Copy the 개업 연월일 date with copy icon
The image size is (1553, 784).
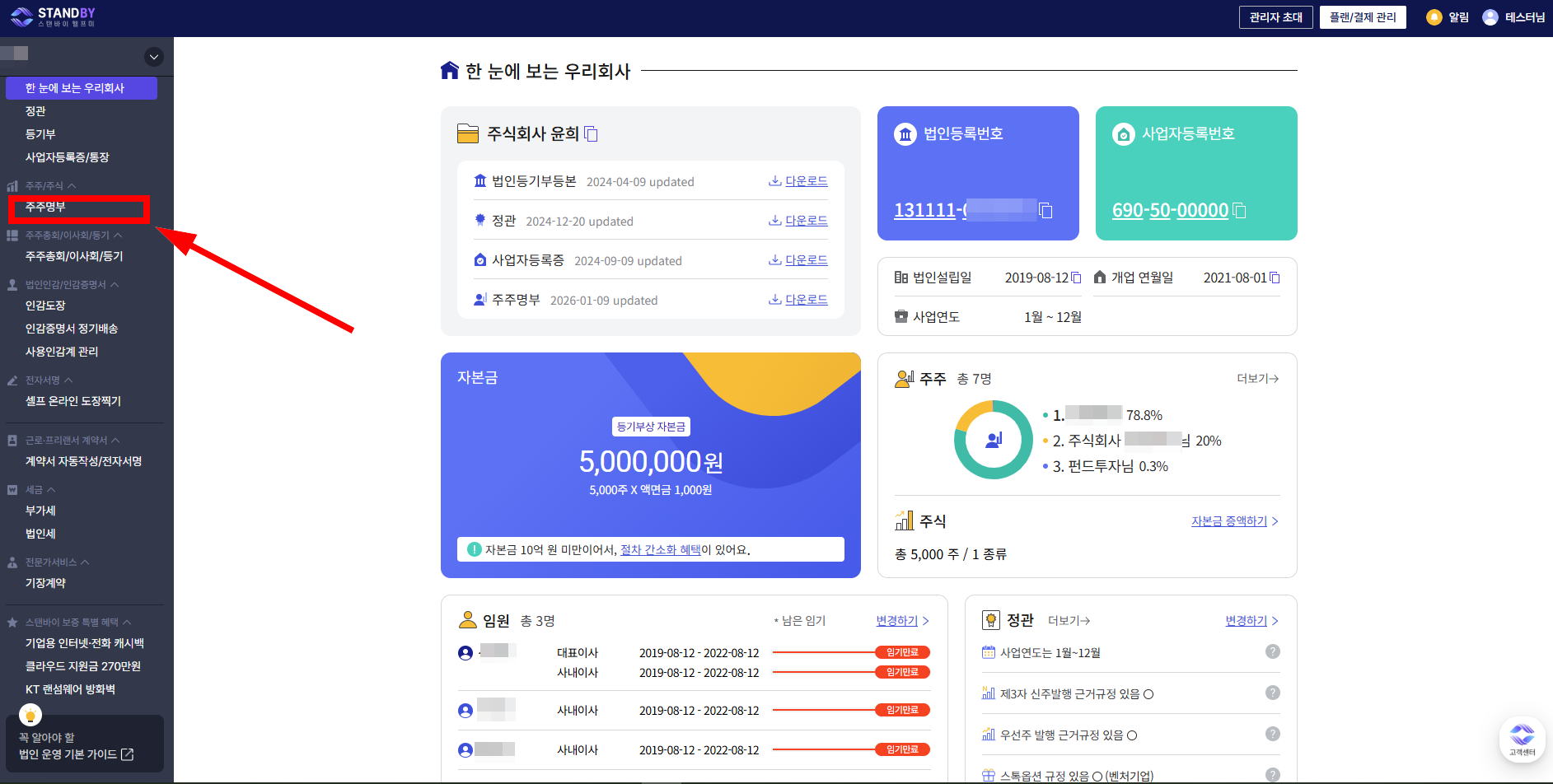click(1274, 278)
